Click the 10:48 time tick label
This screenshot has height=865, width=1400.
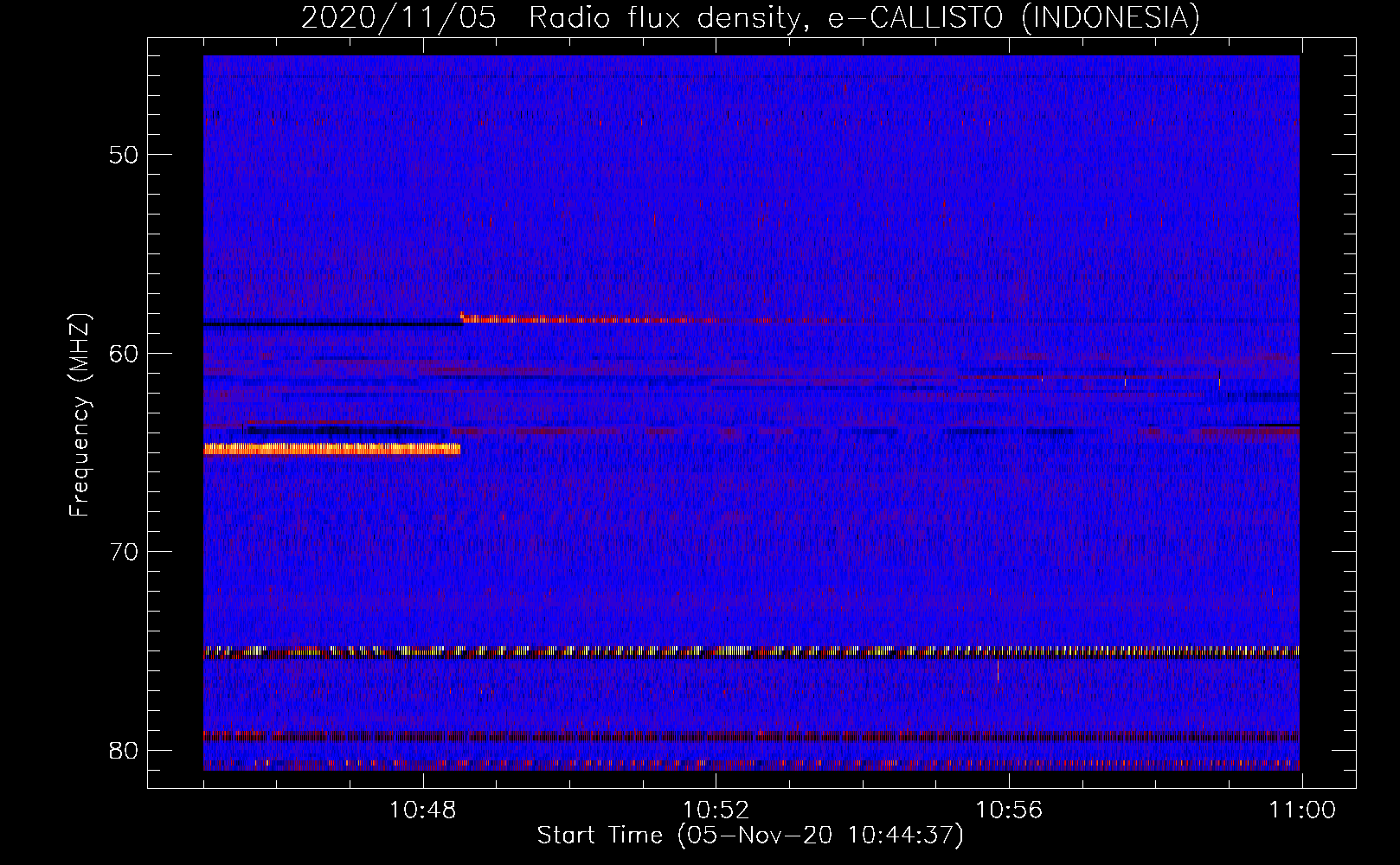[x=422, y=811]
